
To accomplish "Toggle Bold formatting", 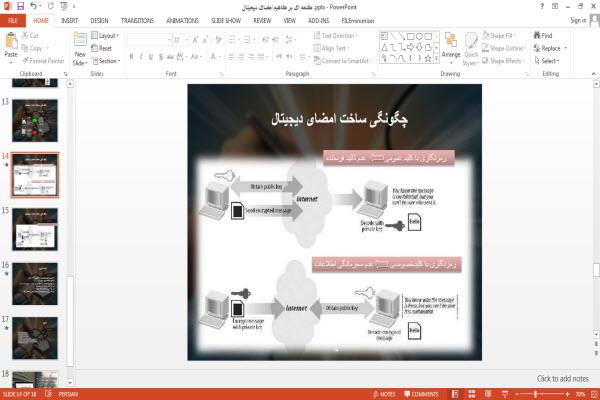I will click(131, 57).
